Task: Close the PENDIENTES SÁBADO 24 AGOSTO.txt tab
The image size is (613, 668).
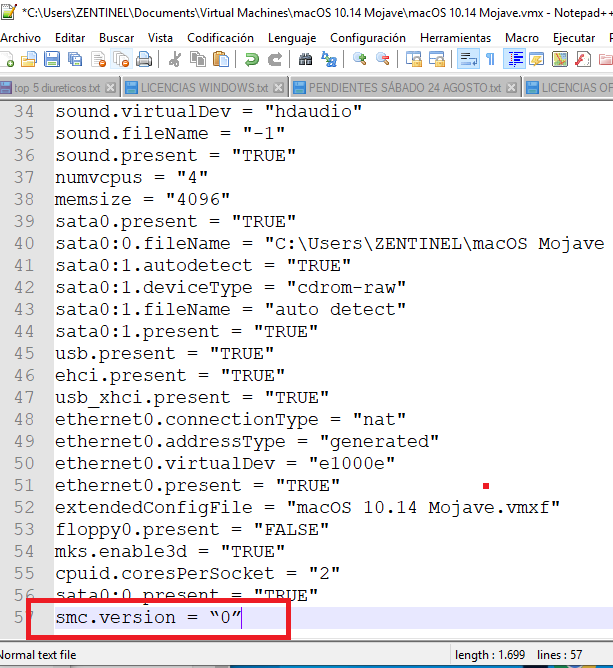Action: [x=512, y=87]
